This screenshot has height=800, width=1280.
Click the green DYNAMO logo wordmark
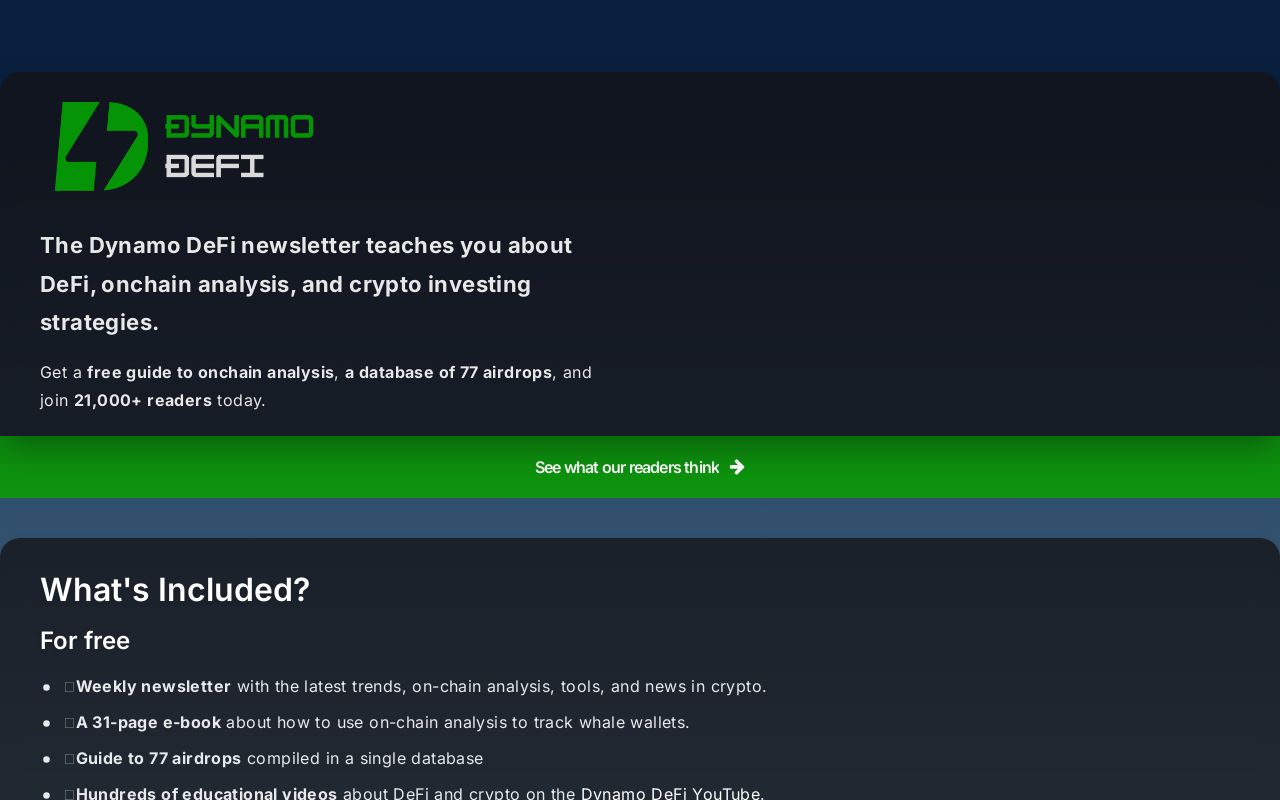pyautogui.click(x=239, y=127)
